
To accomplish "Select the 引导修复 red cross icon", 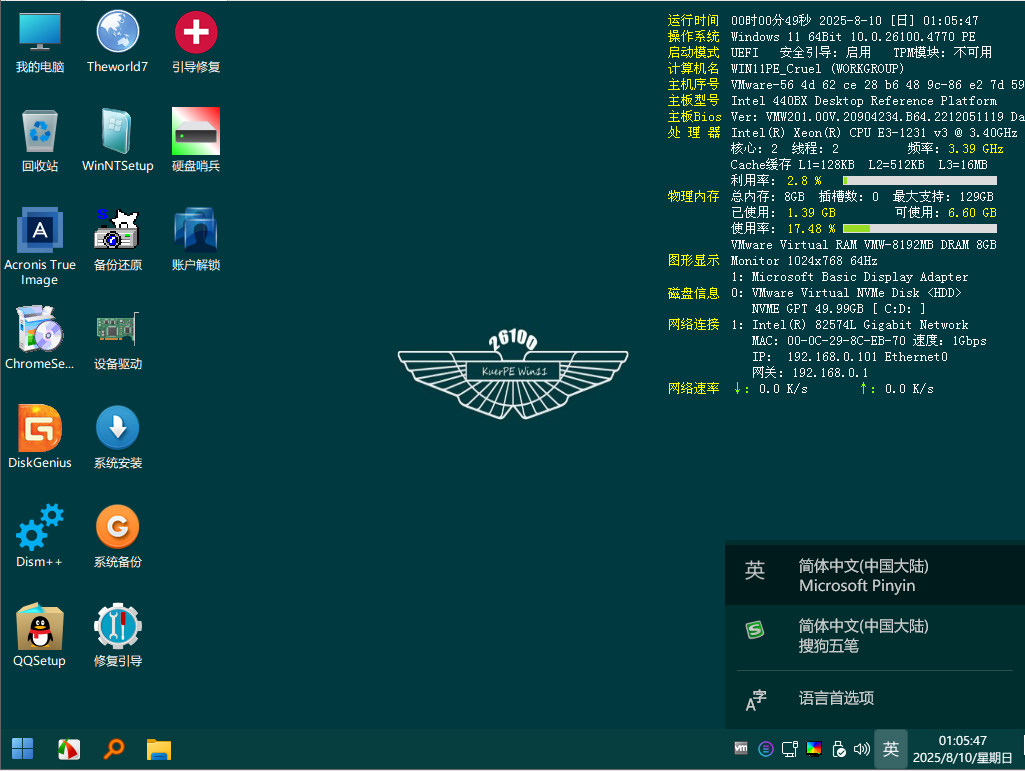I will tap(196, 42).
